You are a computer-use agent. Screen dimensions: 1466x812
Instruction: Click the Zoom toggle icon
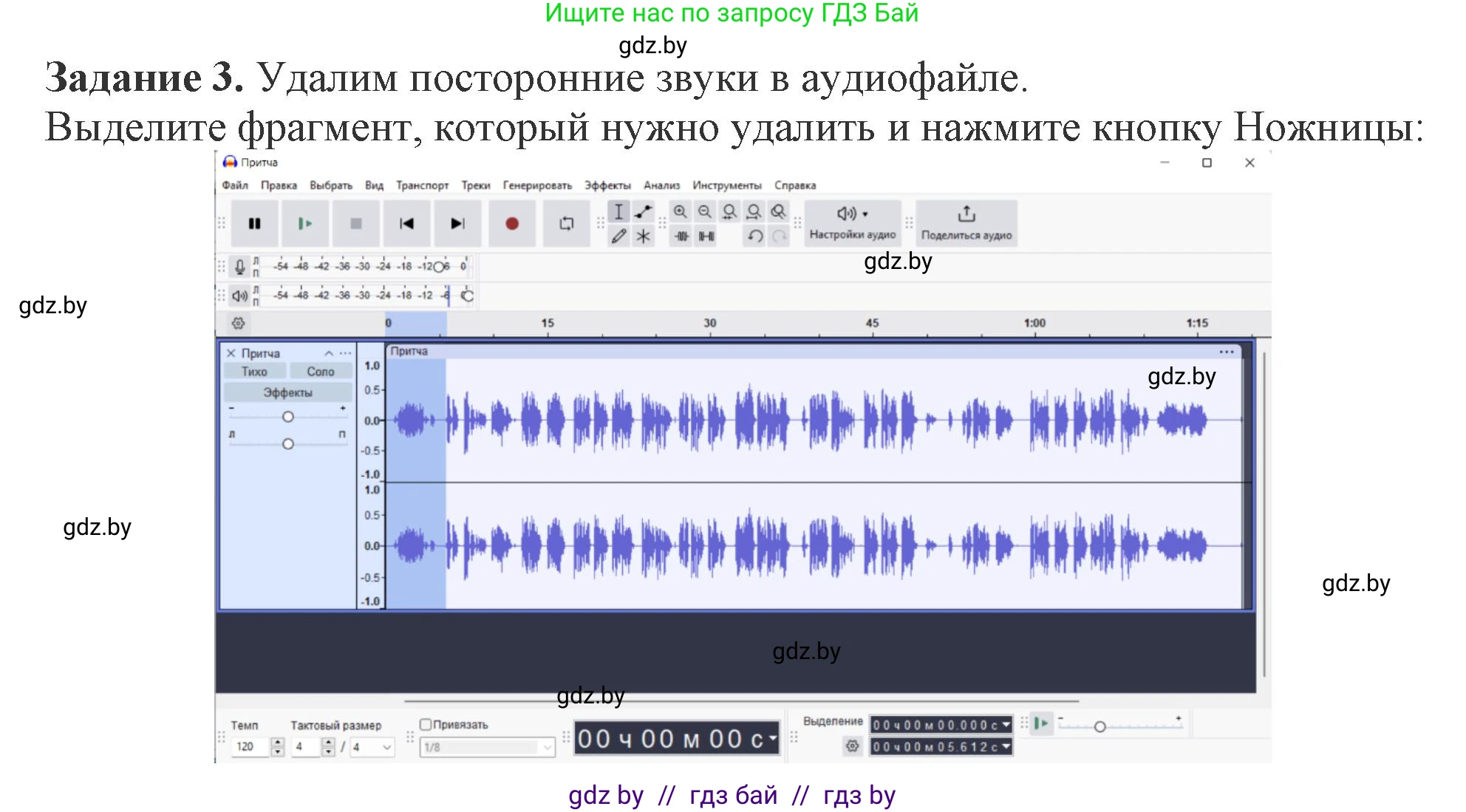tap(778, 212)
